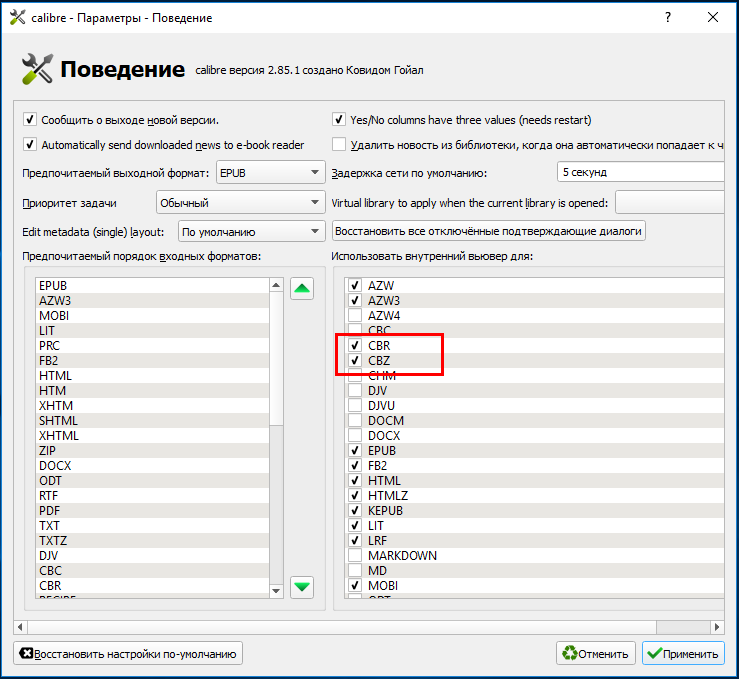Uncheck EPUB in internal viewer list
Image resolution: width=739 pixels, height=679 pixels.
point(355,450)
